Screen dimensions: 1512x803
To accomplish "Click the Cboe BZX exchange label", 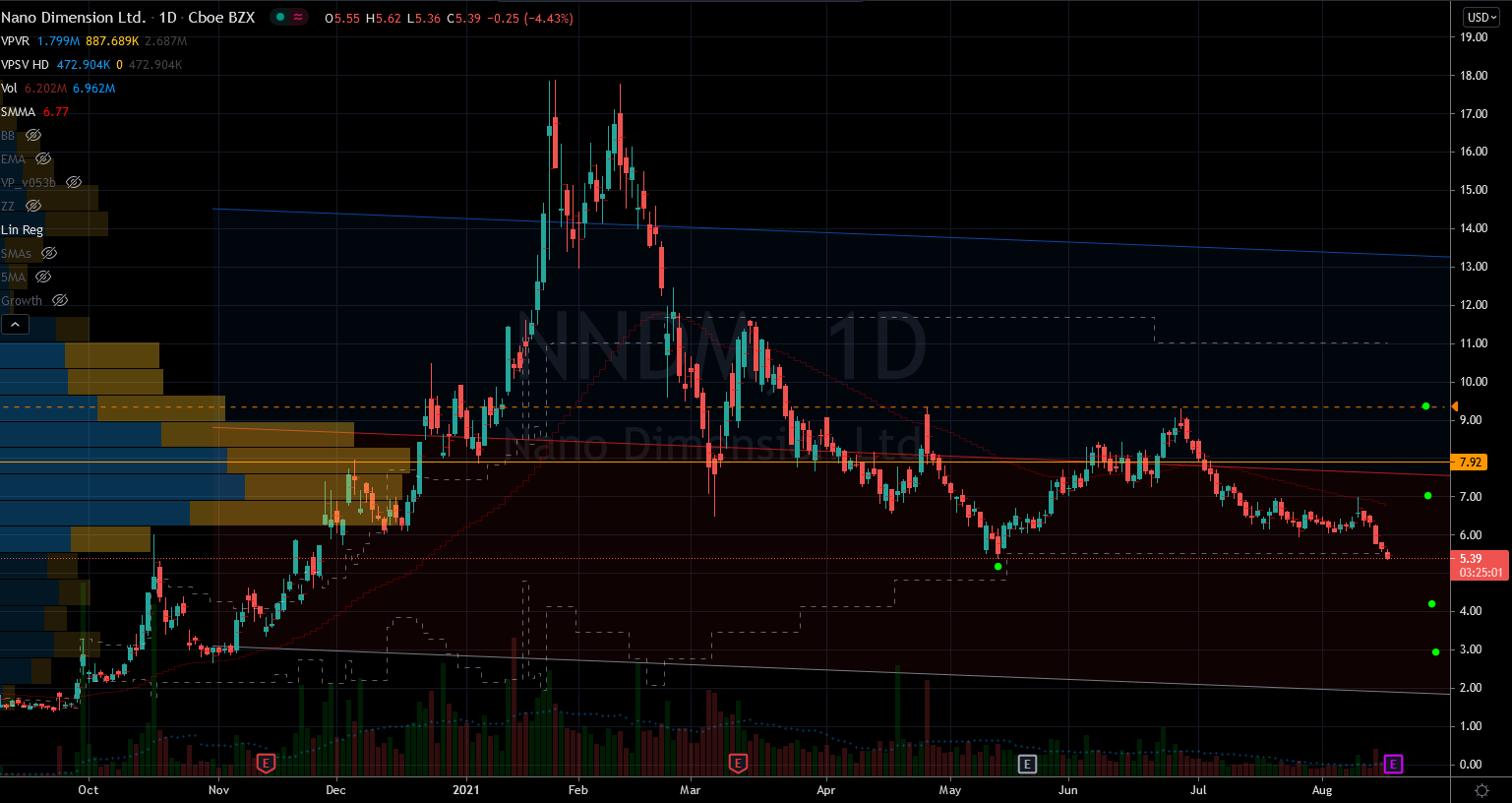I will coord(221,18).
